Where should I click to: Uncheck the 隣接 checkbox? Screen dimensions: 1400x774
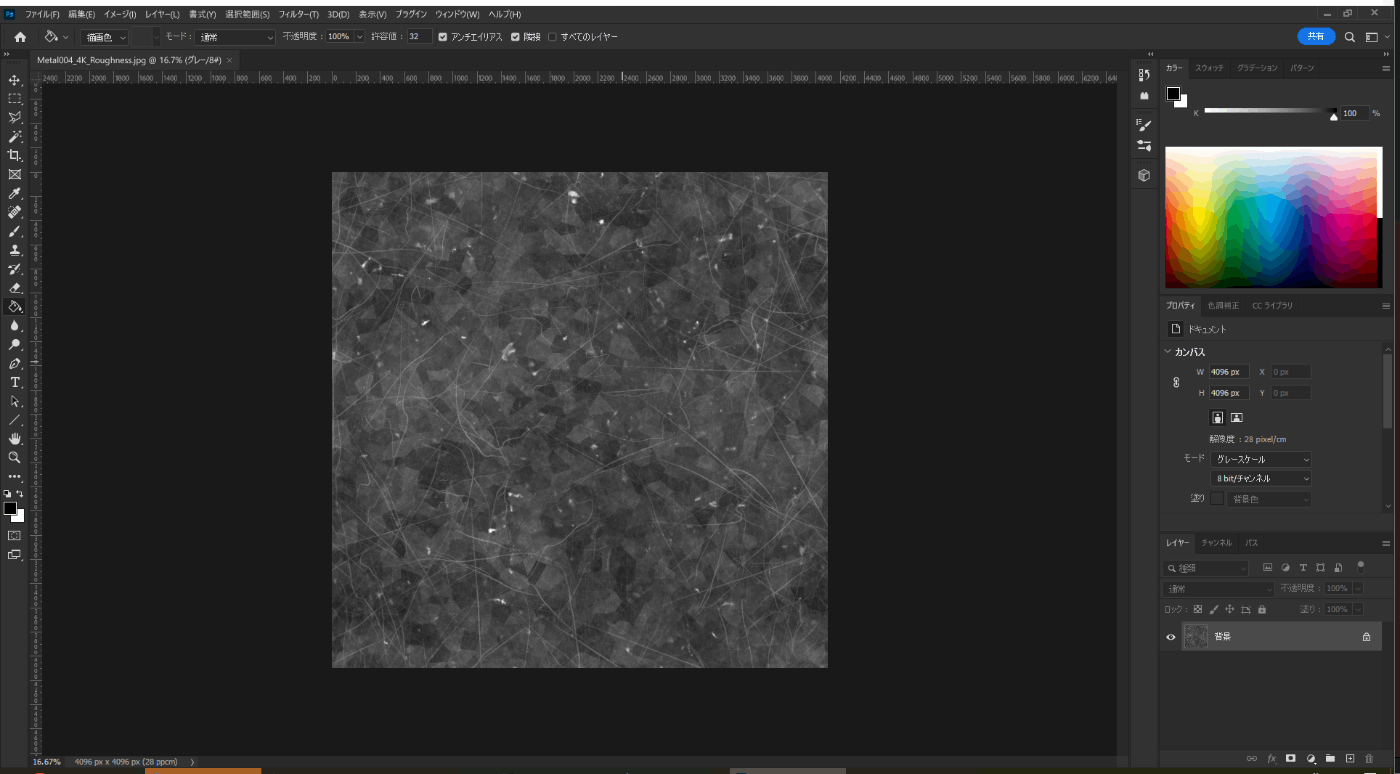coord(515,37)
